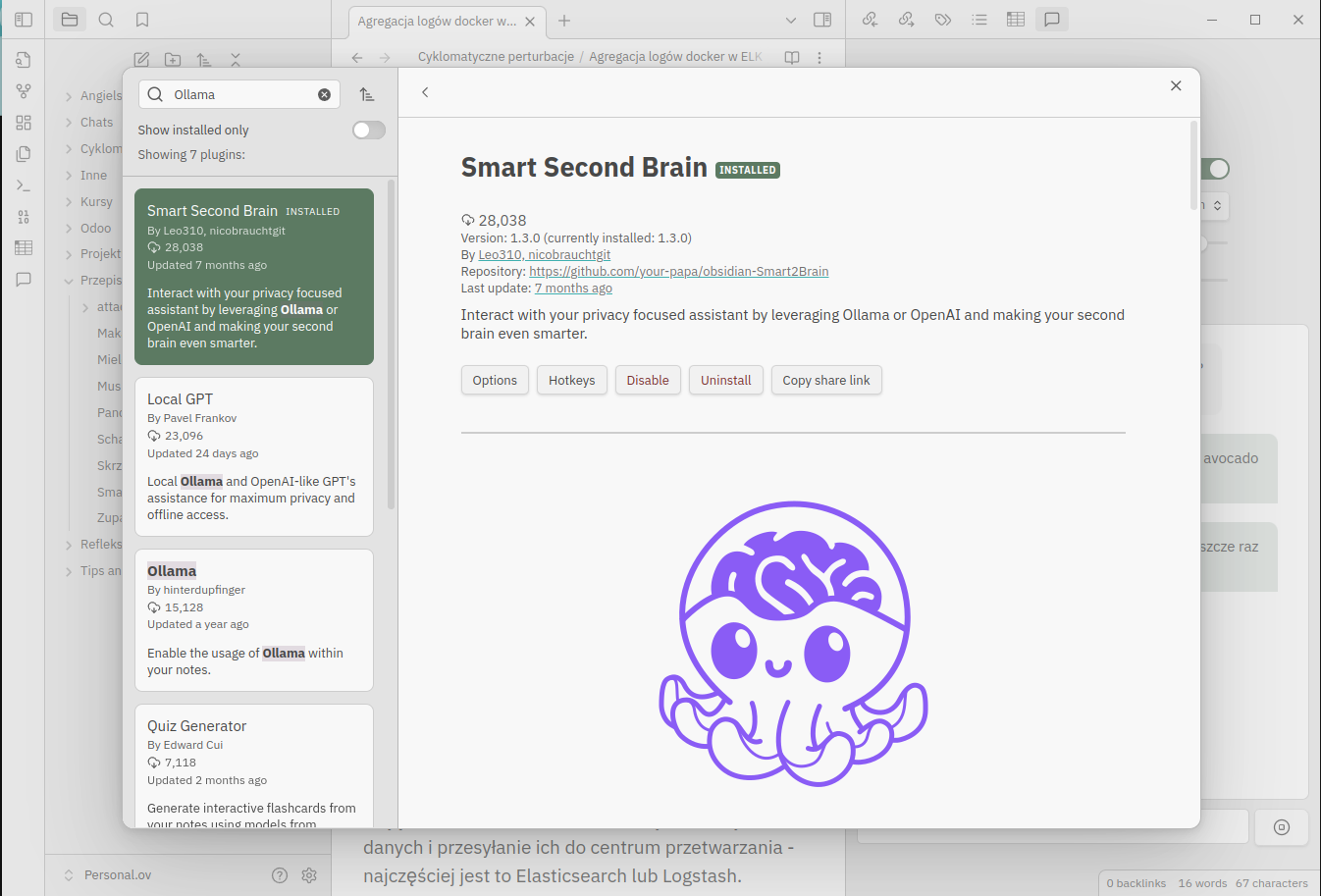
Task: Open Smart Second Brain Options
Action: pyautogui.click(x=495, y=380)
